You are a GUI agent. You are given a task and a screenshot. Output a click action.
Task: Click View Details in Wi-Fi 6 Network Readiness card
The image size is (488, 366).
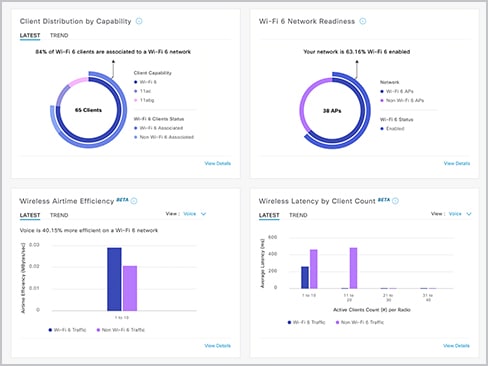pos(457,163)
